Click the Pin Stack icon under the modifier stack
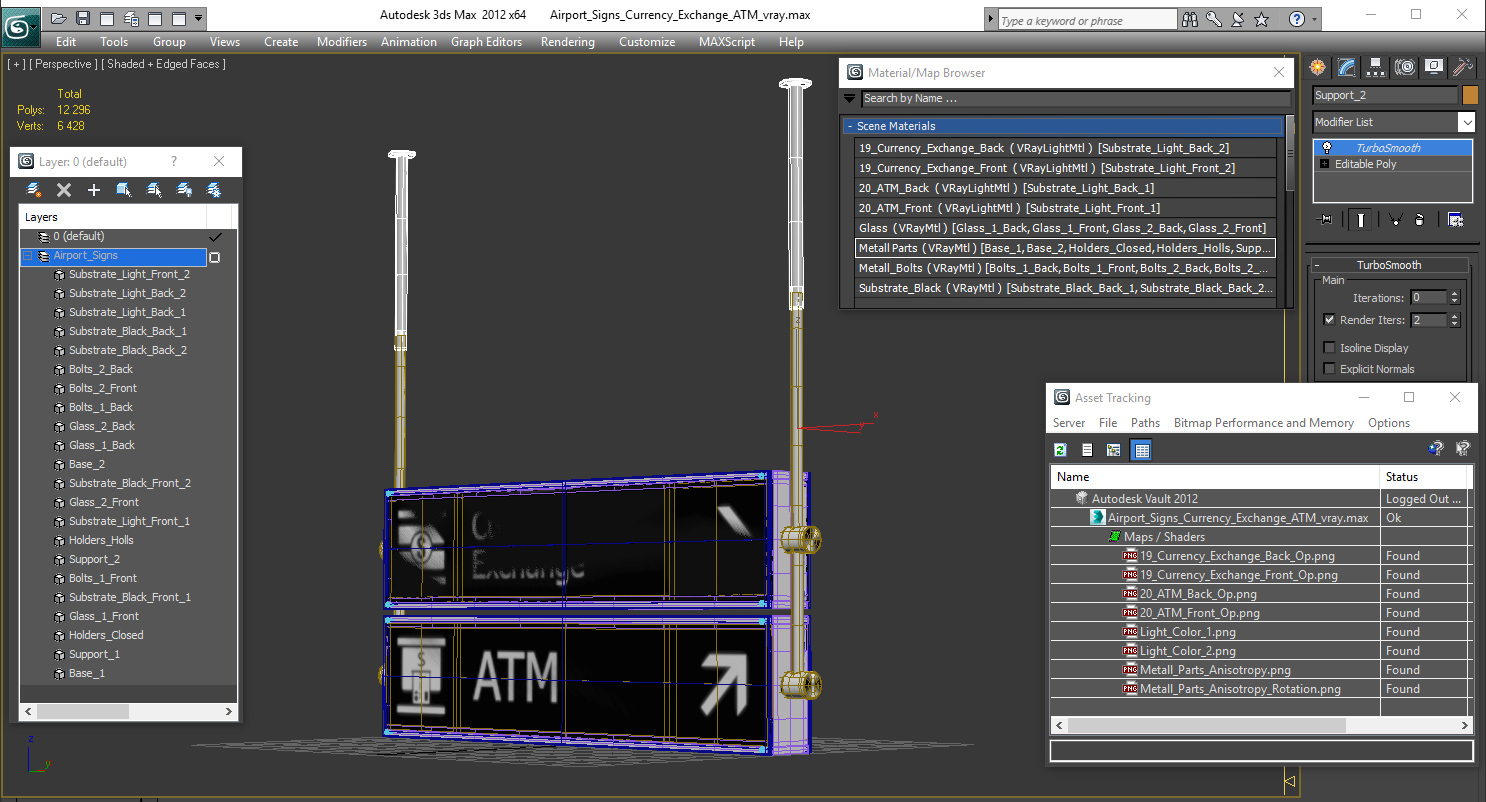The height and width of the screenshot is (802, 1486). 1326,220
